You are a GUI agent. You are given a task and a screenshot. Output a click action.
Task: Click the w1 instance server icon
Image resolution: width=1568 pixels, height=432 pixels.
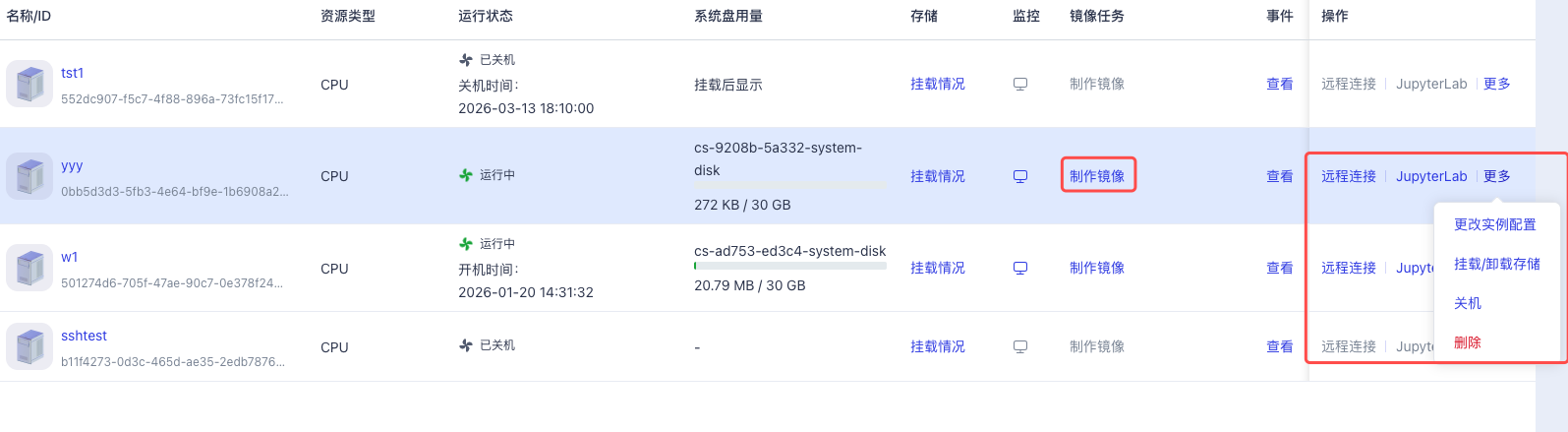pyautogui.click(x=29, y=268)
